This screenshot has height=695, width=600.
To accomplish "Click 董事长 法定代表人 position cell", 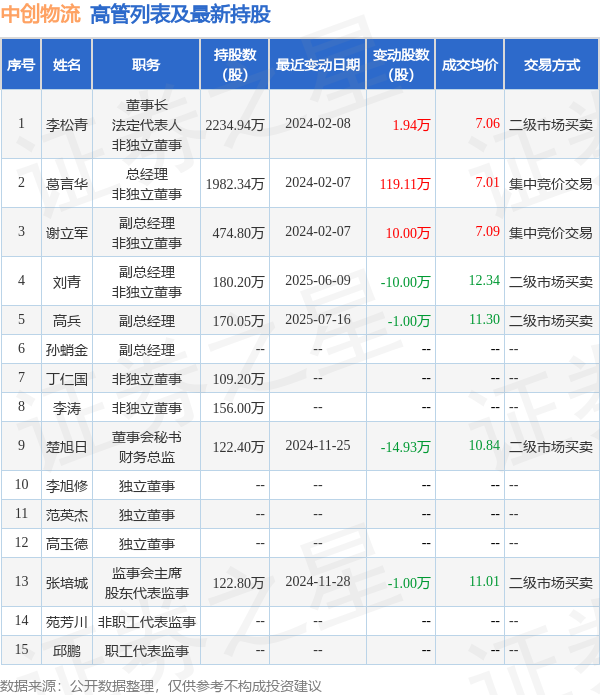I will 146,125.
